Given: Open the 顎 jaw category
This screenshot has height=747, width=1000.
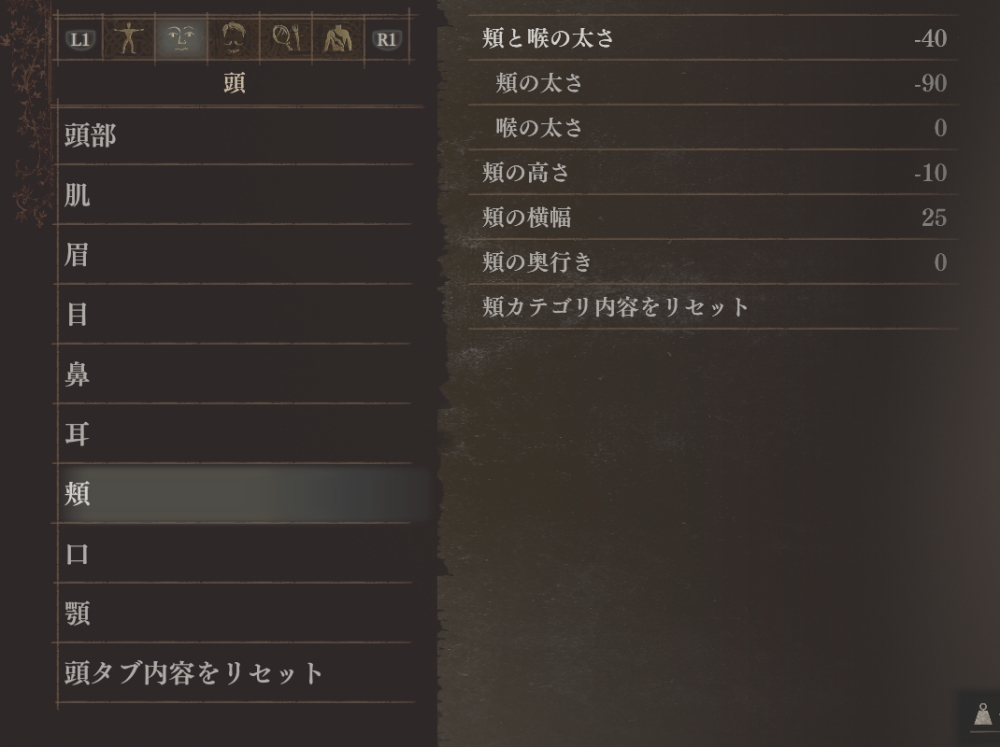Looking at the screenshot, I should tap(235, 613).
